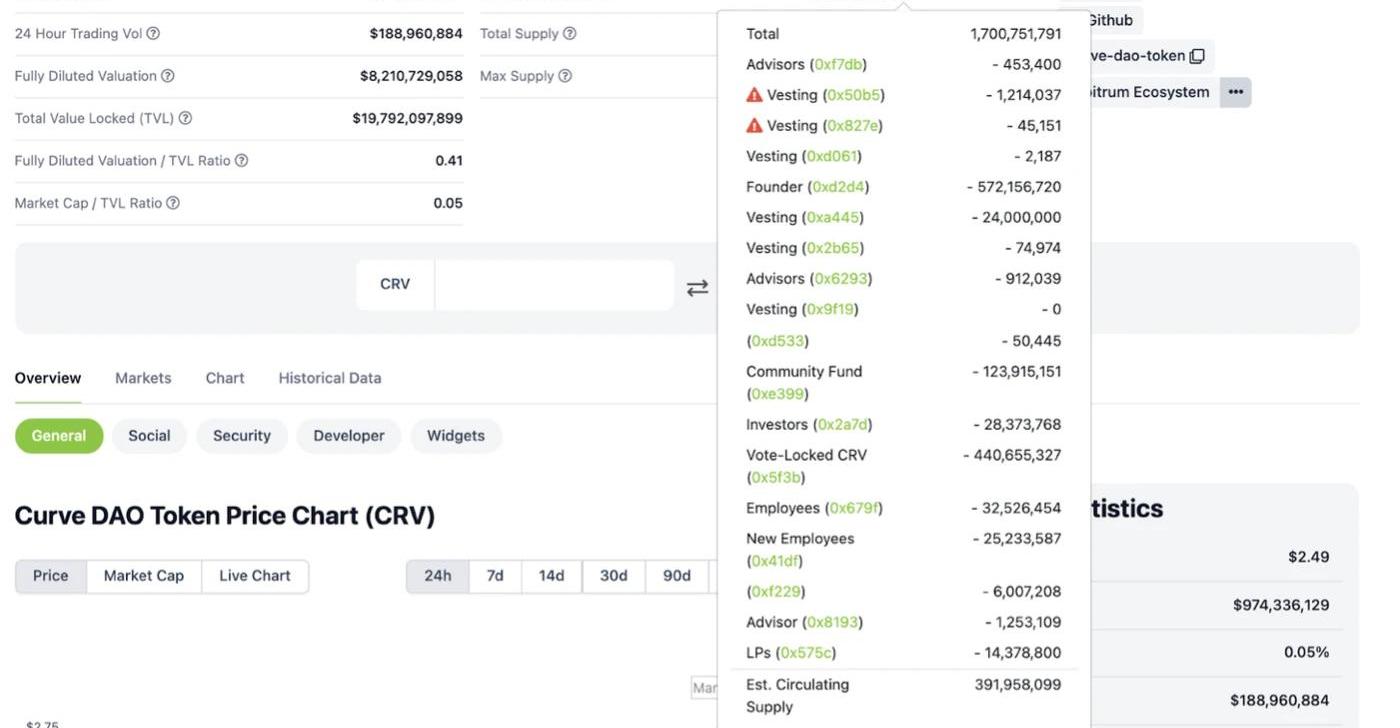1400x728 pixels.
Task: Open the Historical Data tab
Action: click(x=330, y=378)
